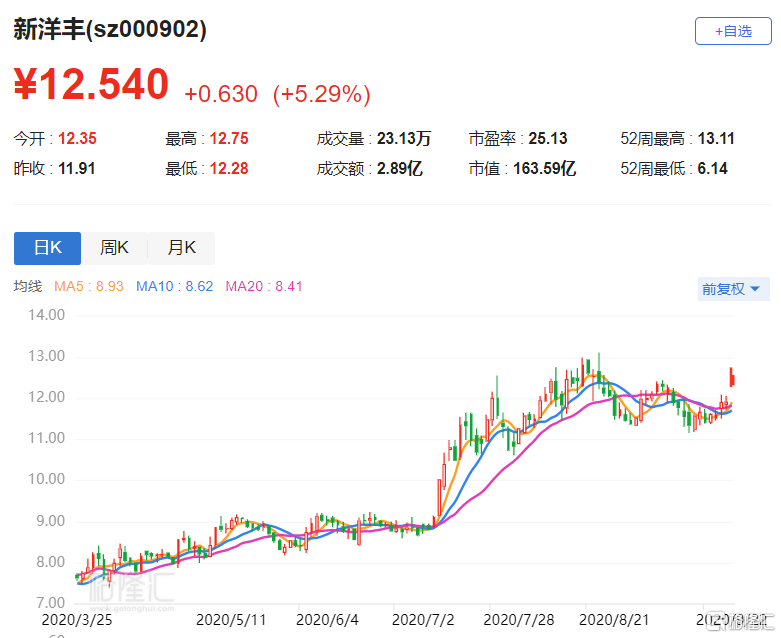Click the MA20 : 8.41 indicator label

[264, 286]
